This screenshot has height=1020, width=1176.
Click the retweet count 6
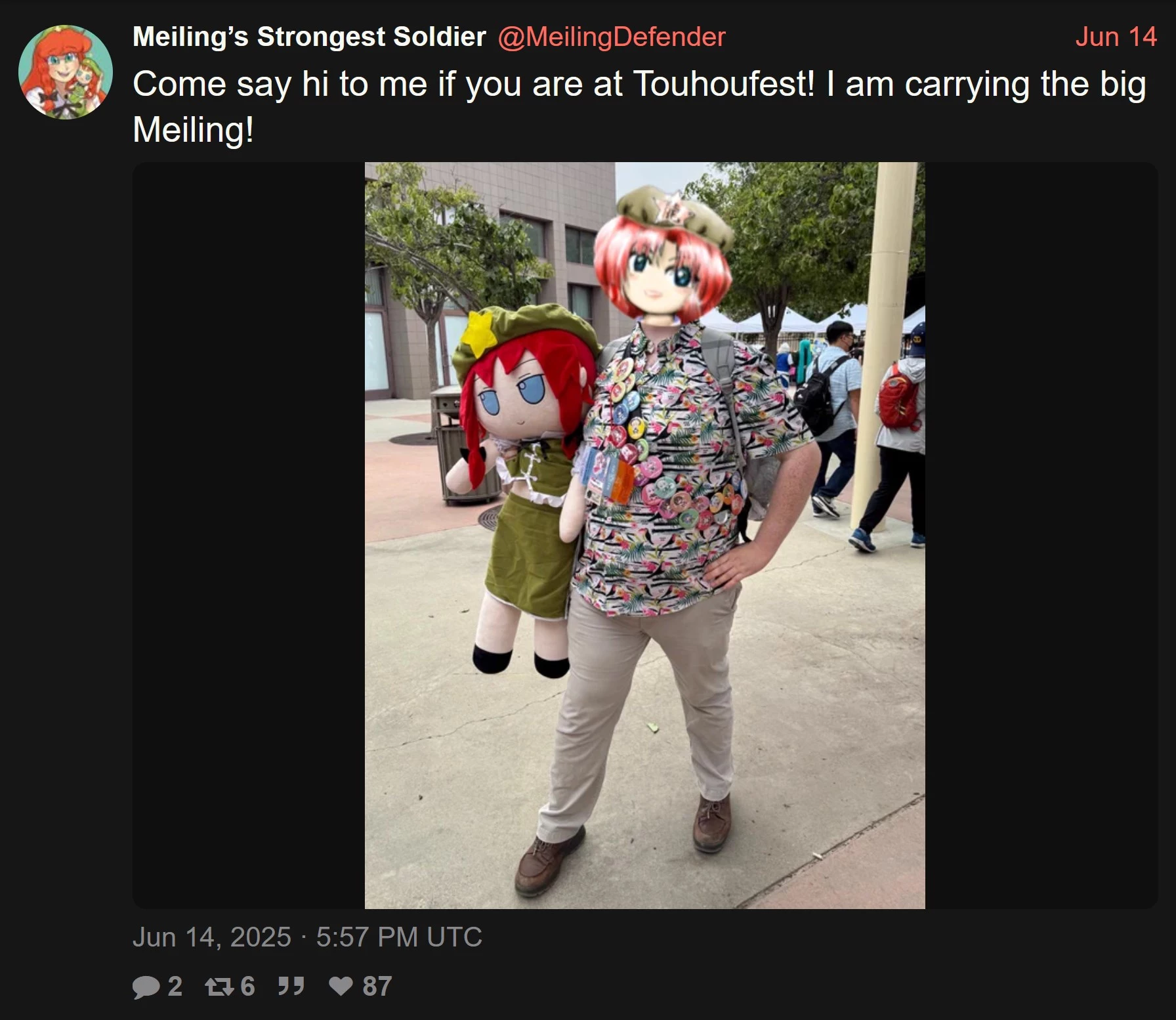247,987
